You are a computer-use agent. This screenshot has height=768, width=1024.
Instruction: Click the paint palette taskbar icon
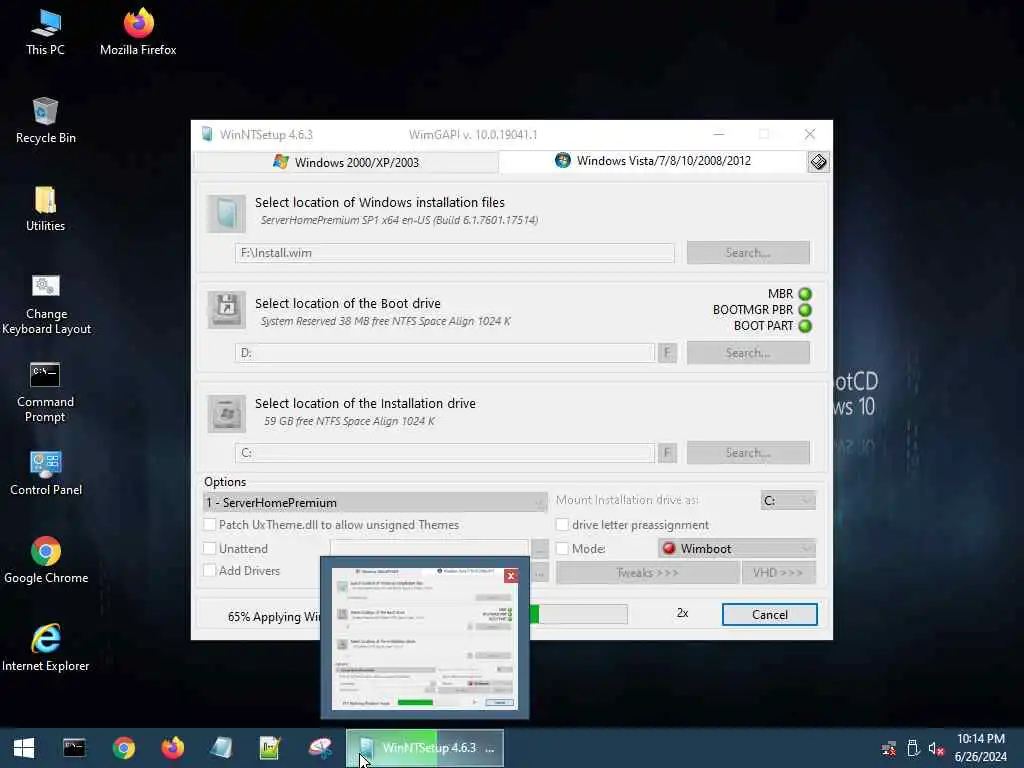pos(320,748)
